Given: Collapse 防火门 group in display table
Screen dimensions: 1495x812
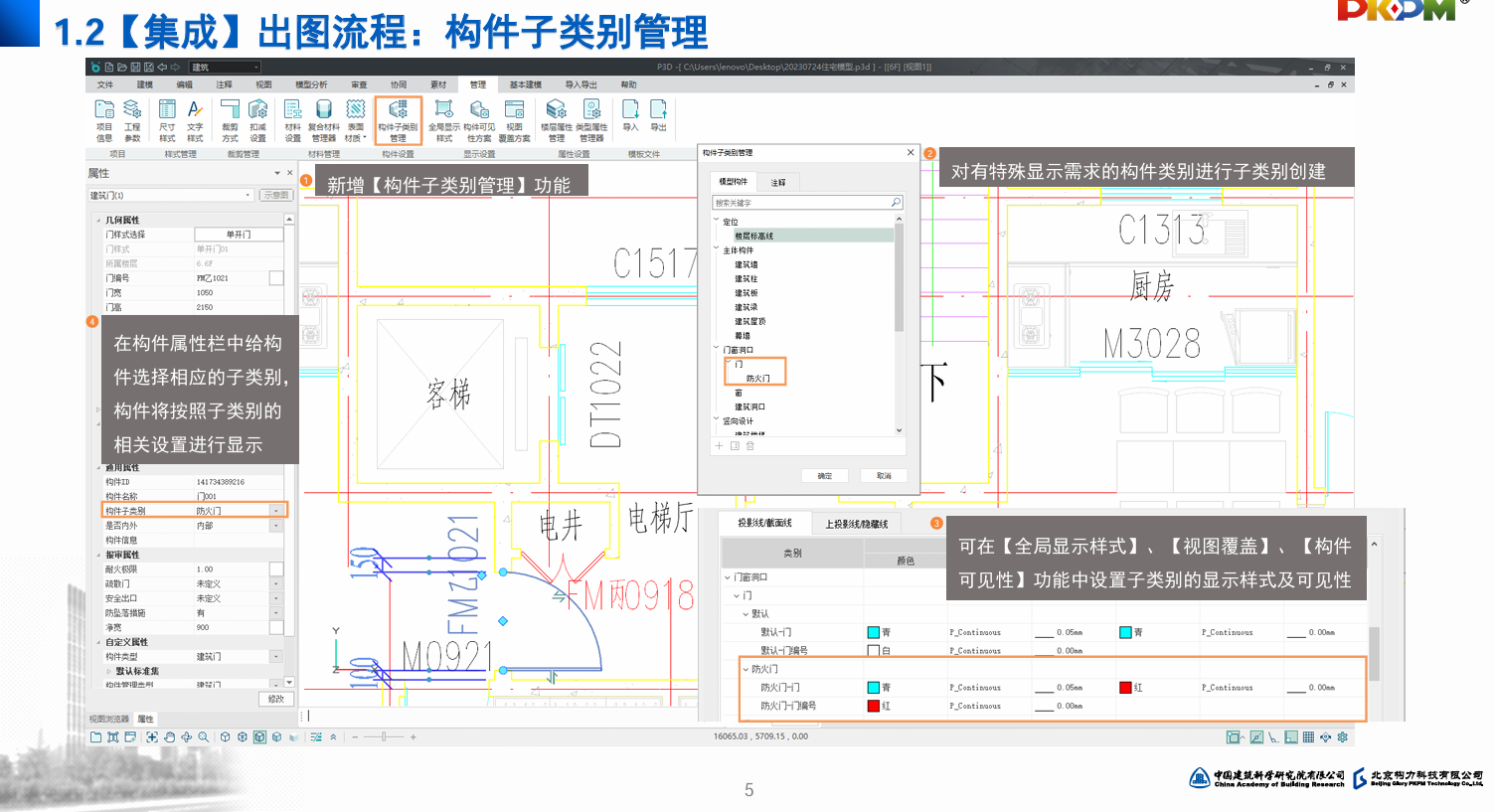Looking at the screenshot, I should click(x=746, y=669).
